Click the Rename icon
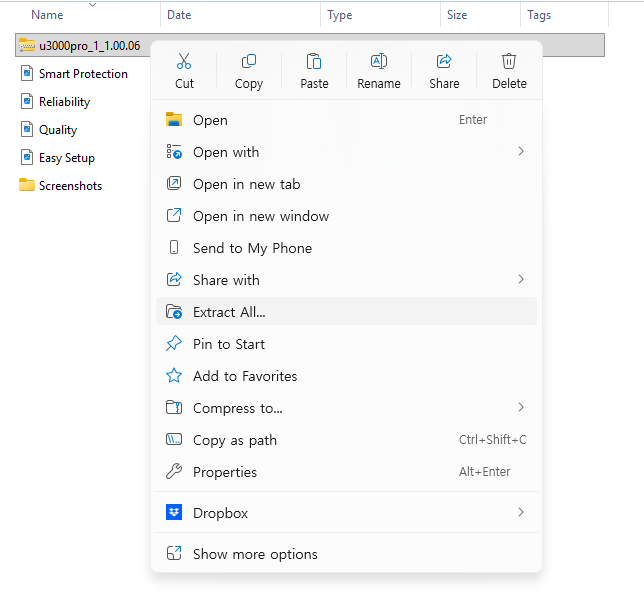The height and width of the screenshot is (596, 644). (379, 61)
